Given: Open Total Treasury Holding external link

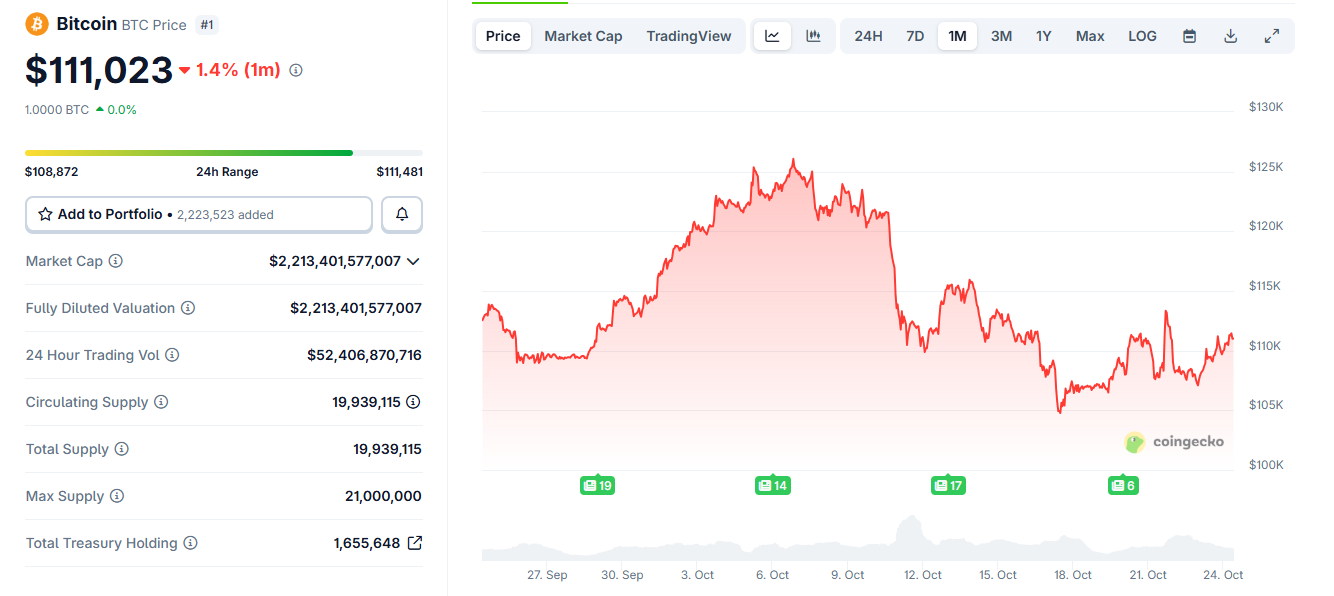Looking at the screenshot, I should (x=415, y=543).
